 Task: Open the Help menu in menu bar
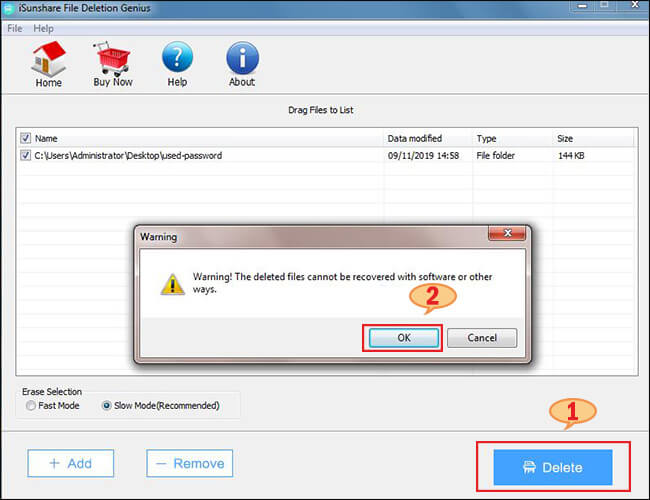click(44, 29)
